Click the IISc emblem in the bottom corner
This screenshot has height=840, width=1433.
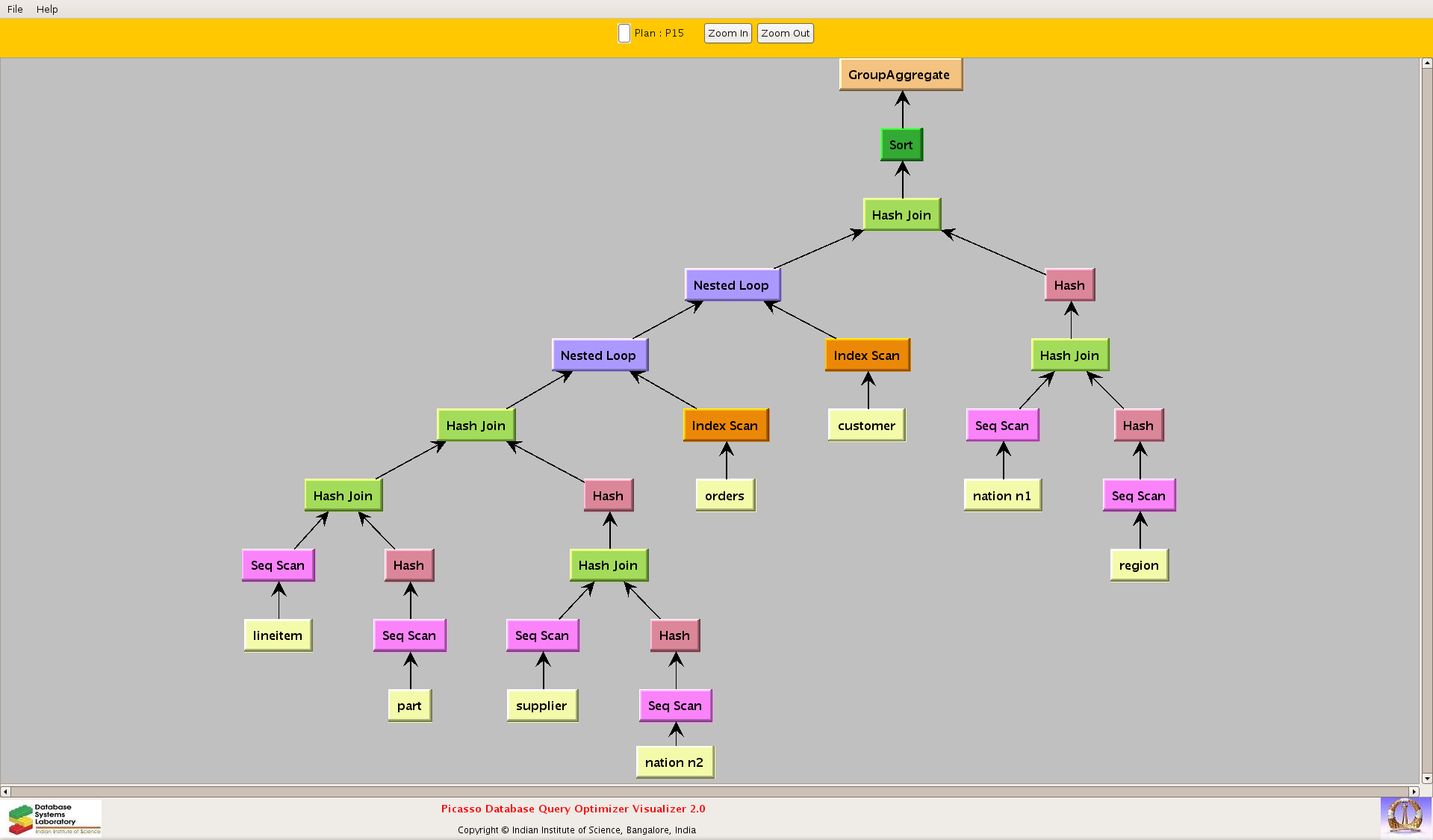pos(1405,816)
